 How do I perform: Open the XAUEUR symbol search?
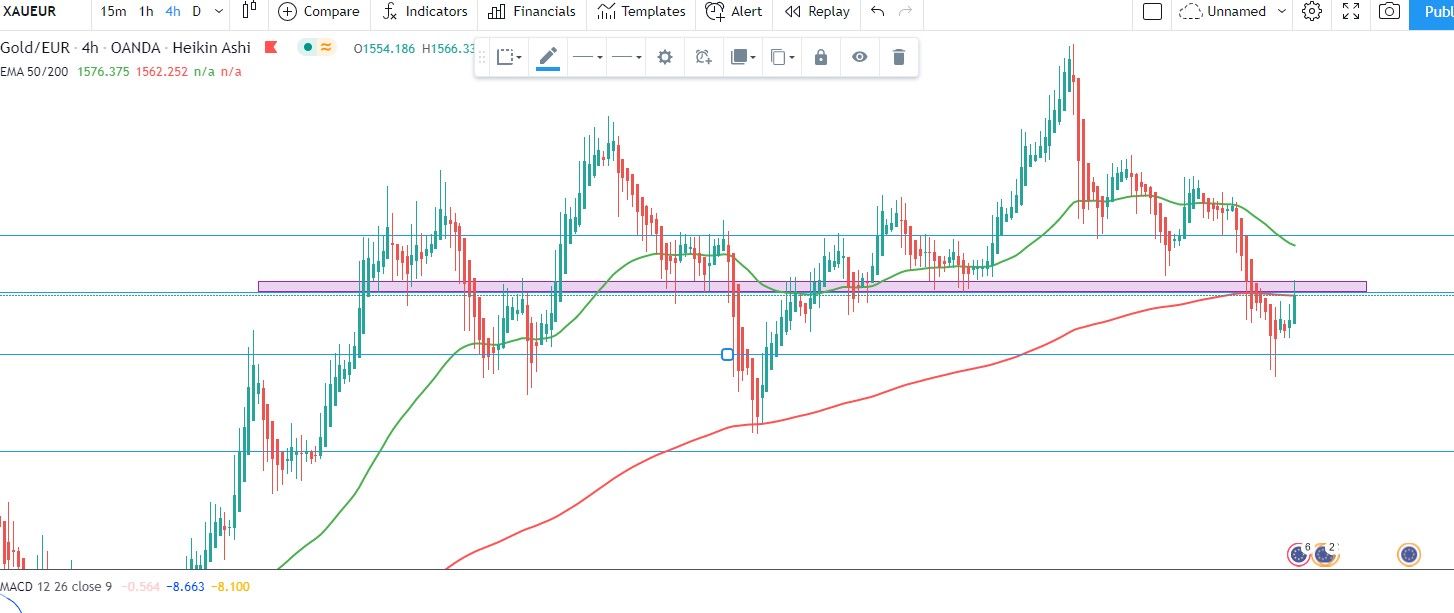(28, 12)
